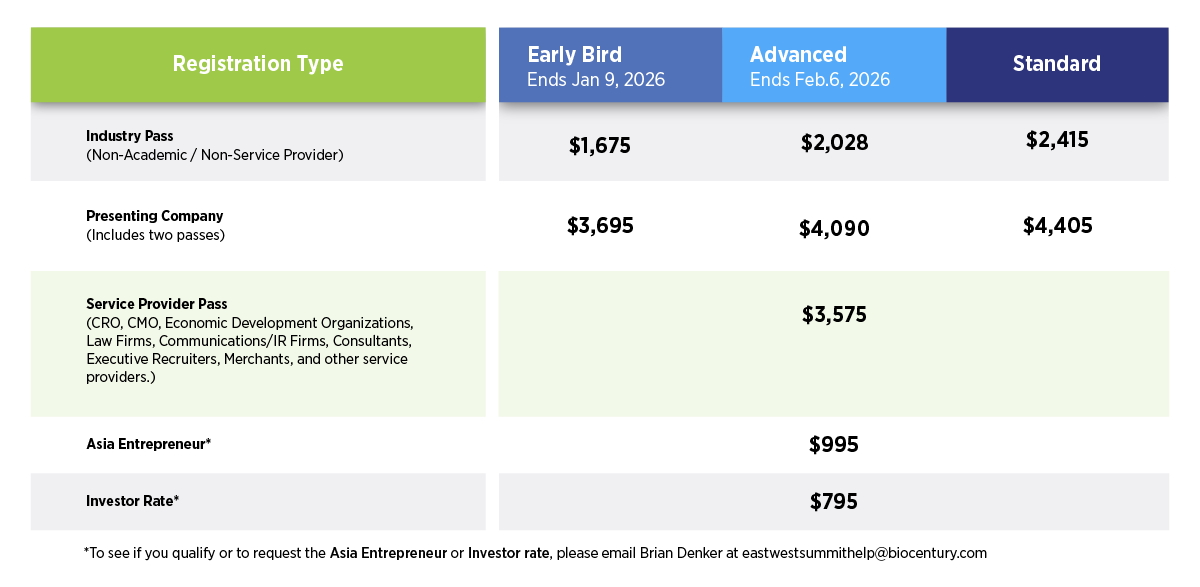Click the eastwestsummithelp@biocentury.com email address
Viewport: 1200px width, 587px height.
tap(864, 553)
